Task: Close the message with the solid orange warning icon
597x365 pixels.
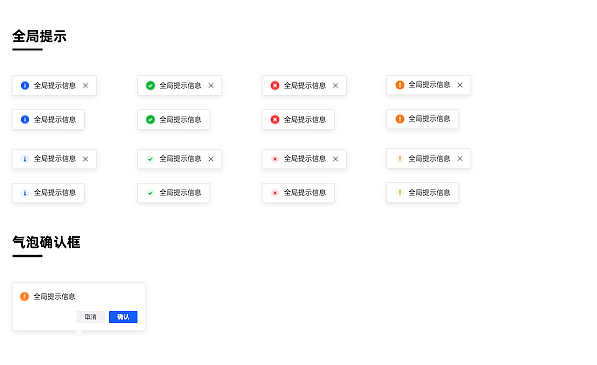Action: point(460,85)
